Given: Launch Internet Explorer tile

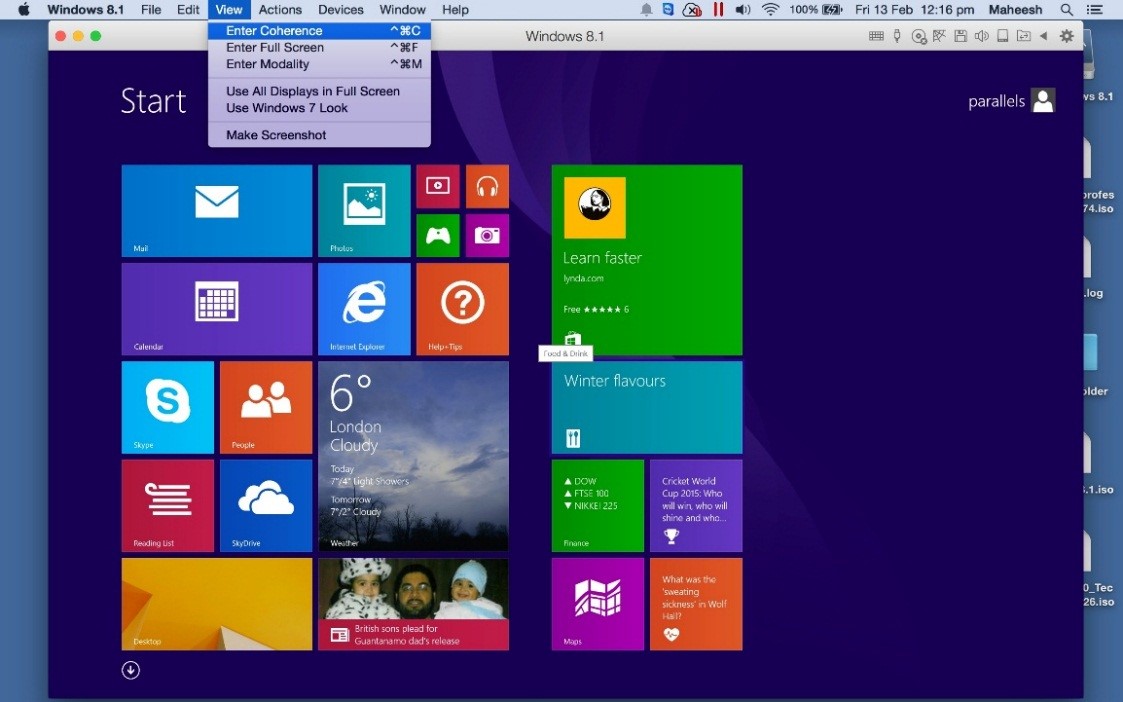Looking at the screenshot, I should coord(364,309).
